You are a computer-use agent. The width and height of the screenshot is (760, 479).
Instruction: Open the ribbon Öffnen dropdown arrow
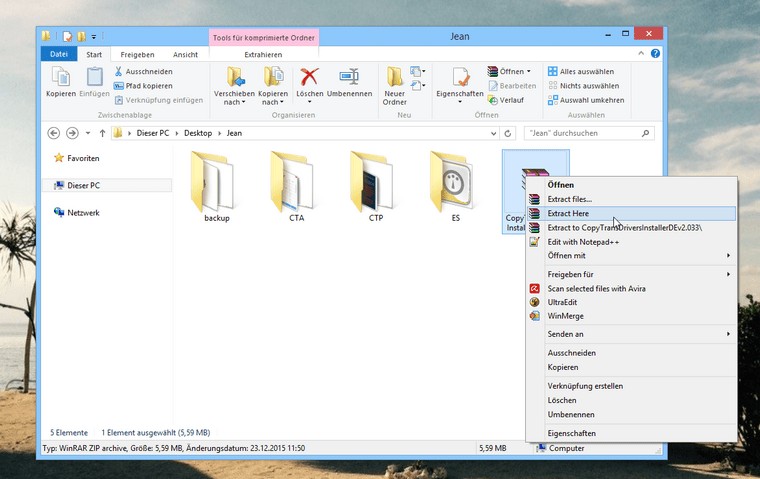click(529, 71)
